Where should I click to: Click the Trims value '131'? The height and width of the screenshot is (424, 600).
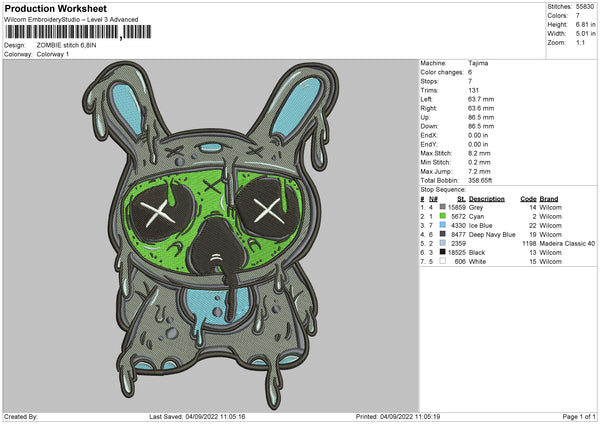click(x=473, y=90)
